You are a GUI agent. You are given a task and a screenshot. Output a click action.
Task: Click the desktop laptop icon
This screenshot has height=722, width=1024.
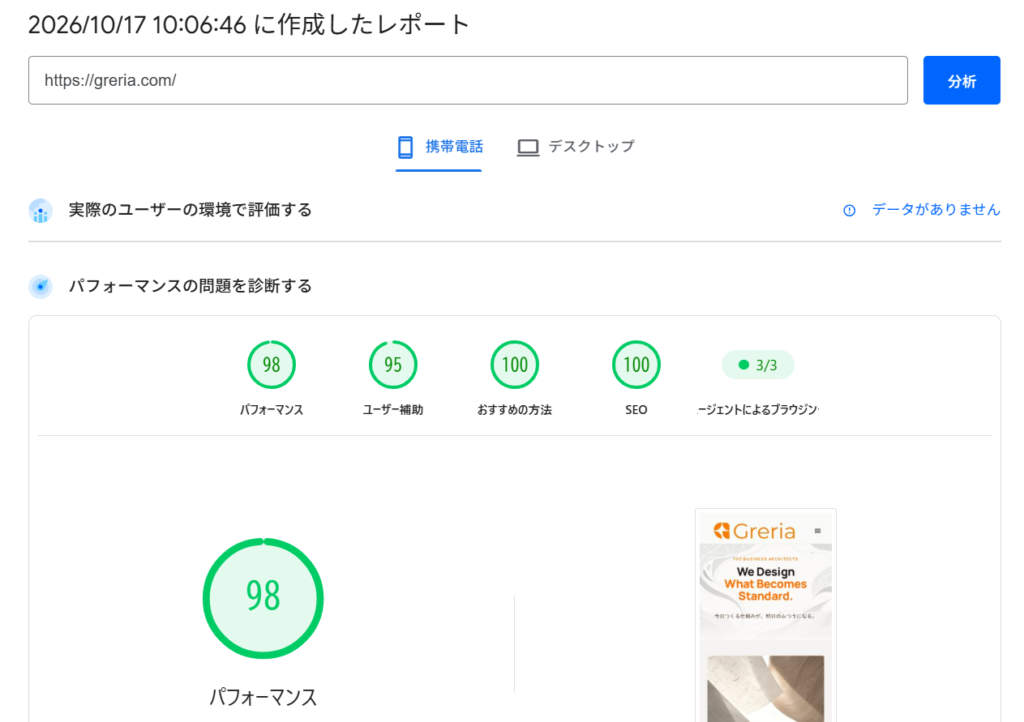(528, 148)
